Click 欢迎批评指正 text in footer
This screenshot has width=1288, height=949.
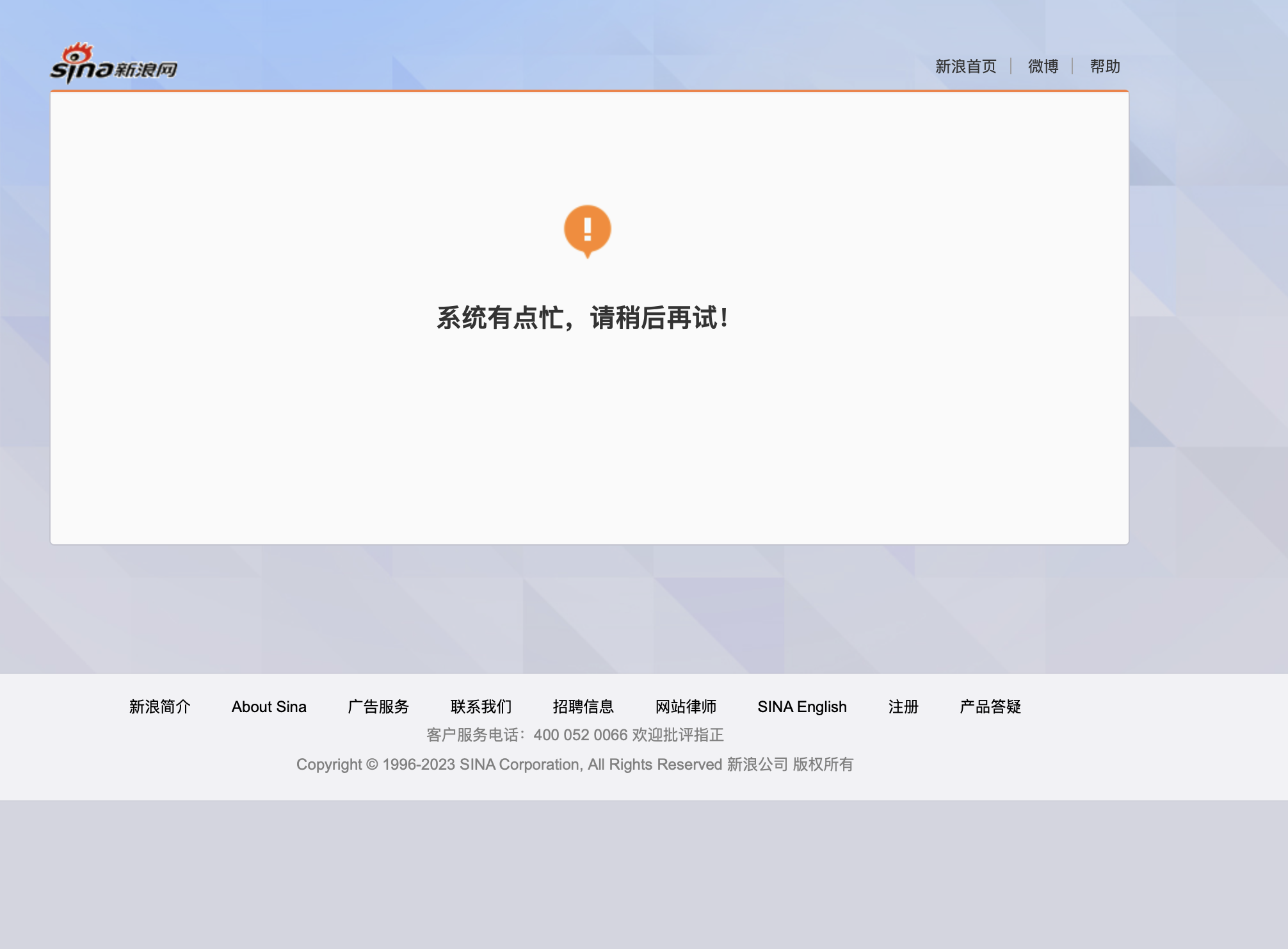(678, 735)
